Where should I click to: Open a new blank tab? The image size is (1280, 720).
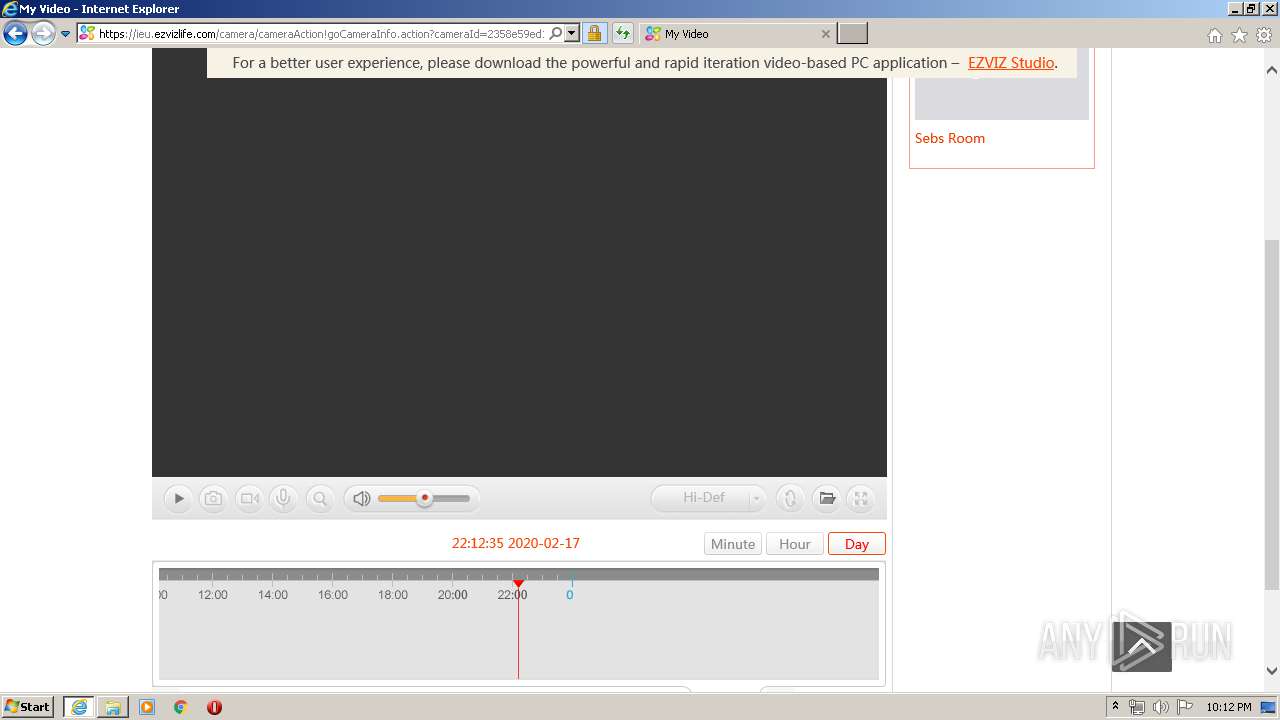tap(852, 33)
